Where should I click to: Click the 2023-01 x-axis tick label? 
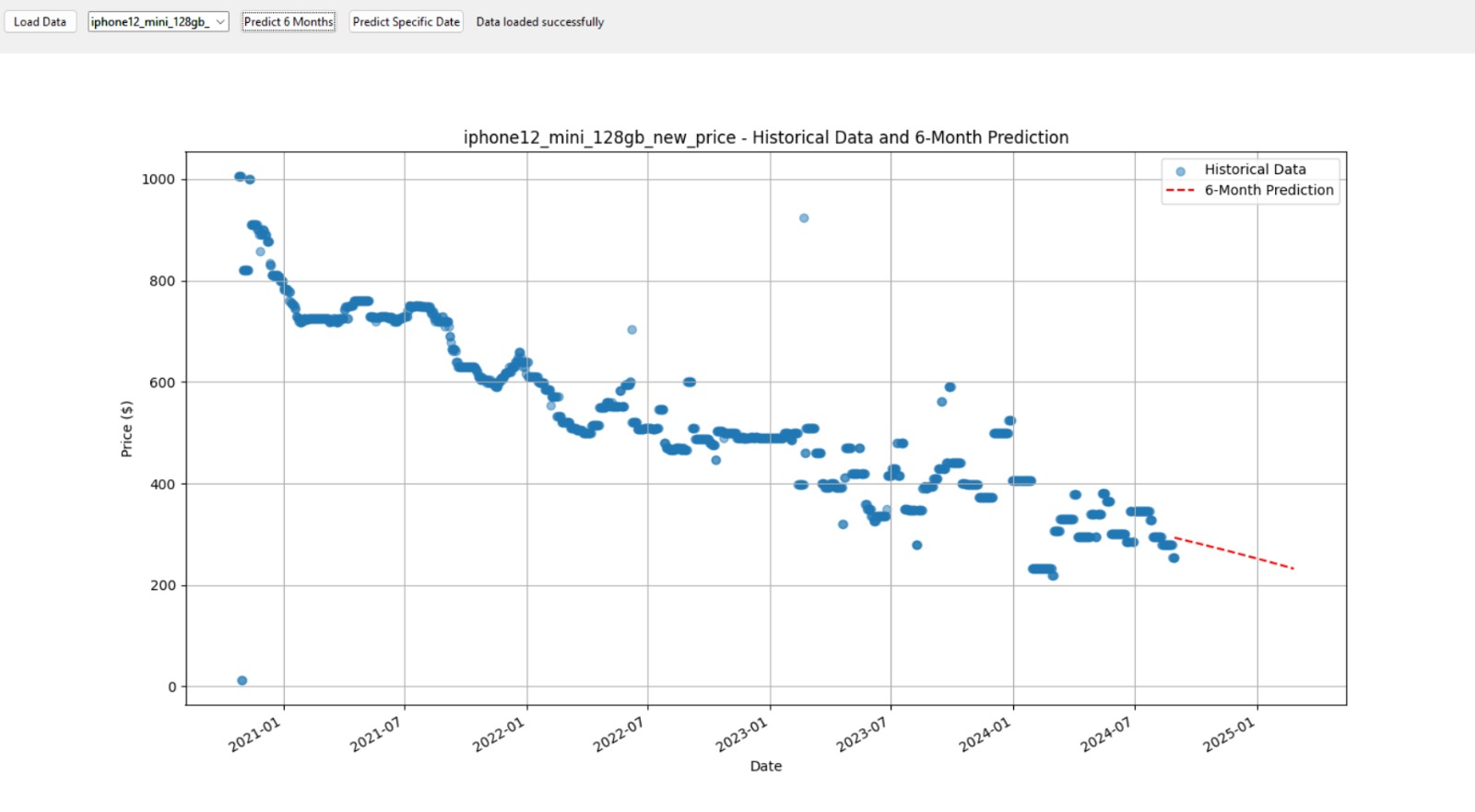742,735
